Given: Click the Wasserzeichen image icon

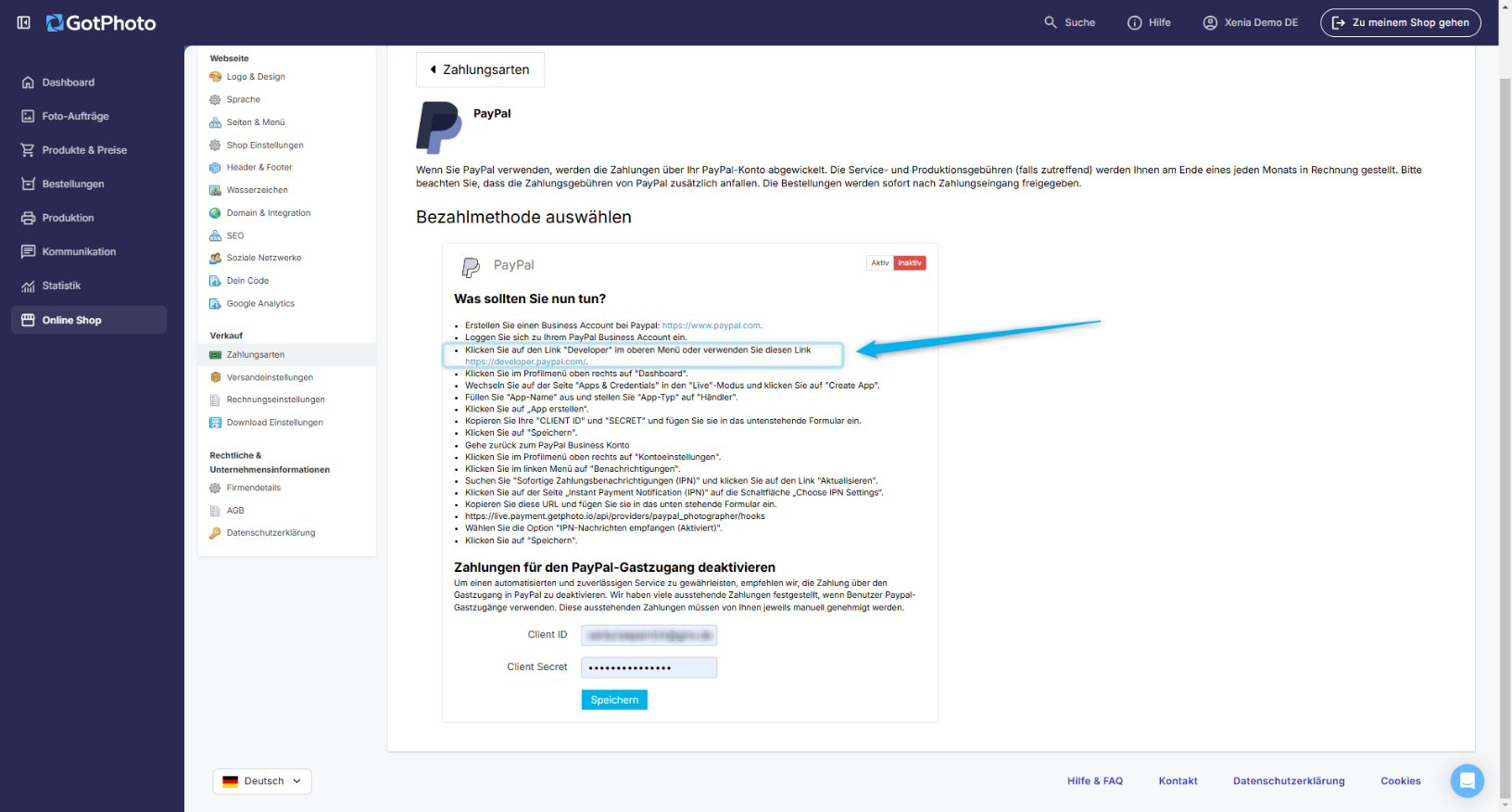Looking at the screenshot, I should point(215,190).
